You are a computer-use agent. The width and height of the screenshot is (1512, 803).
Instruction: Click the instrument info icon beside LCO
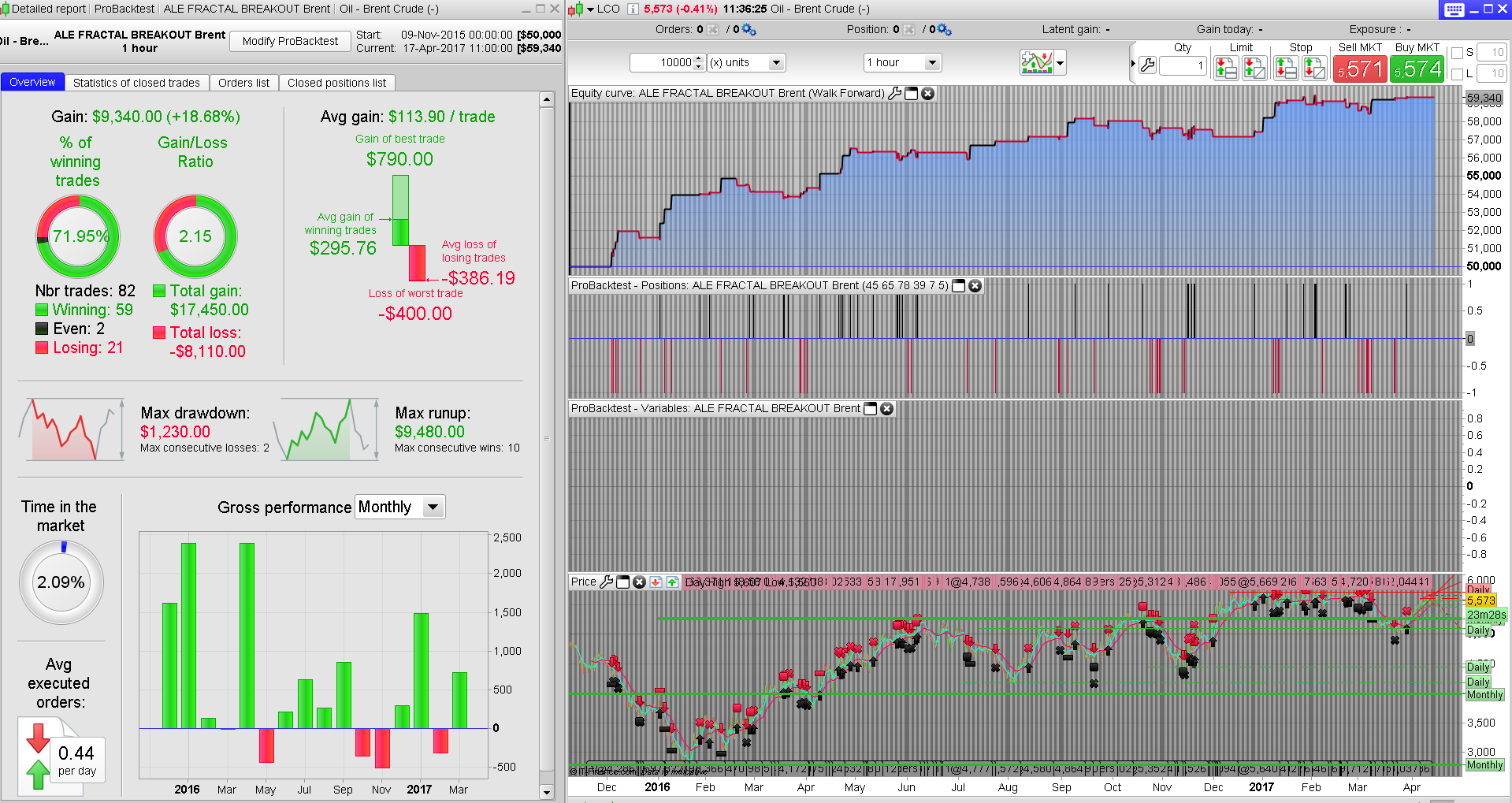[632, 9]
